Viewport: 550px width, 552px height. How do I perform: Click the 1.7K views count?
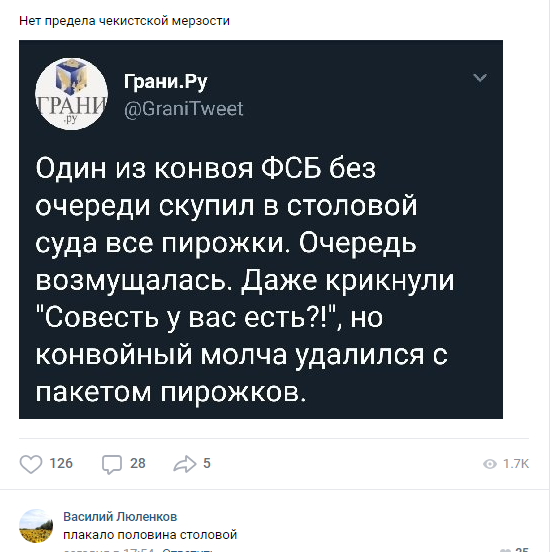point(516,464)
